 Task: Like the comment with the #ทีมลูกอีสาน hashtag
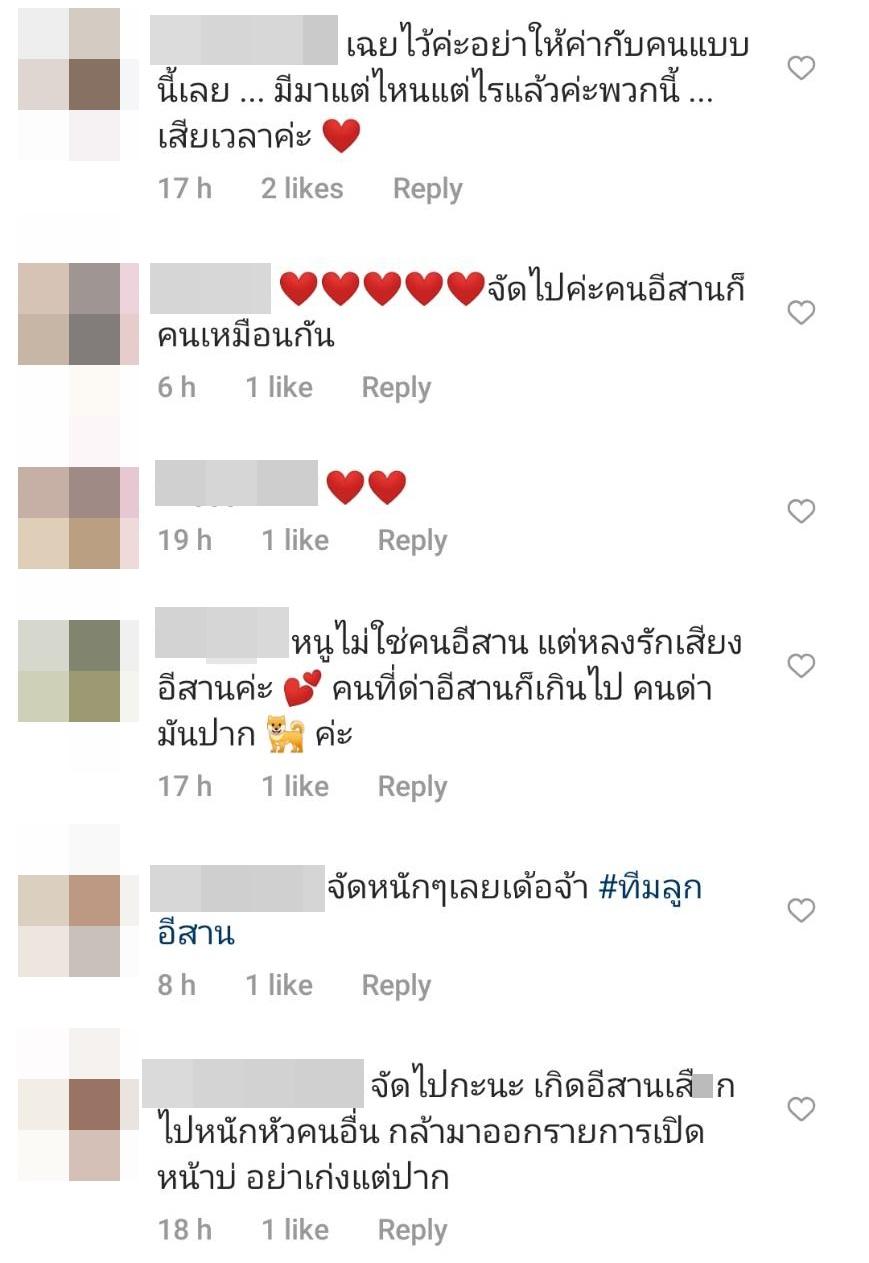(x=801, y=910)
